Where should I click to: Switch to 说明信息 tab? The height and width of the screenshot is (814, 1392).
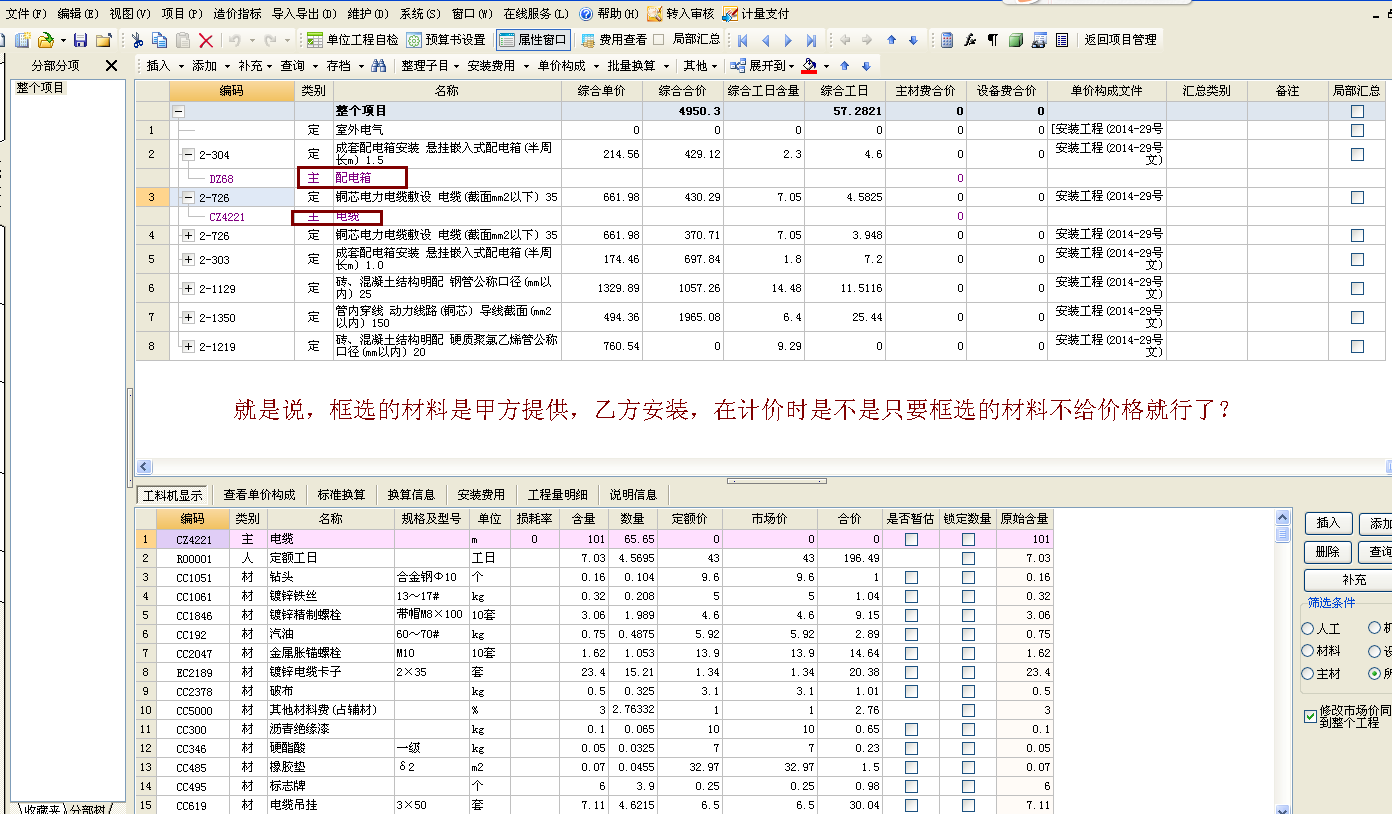pos(633,495)
